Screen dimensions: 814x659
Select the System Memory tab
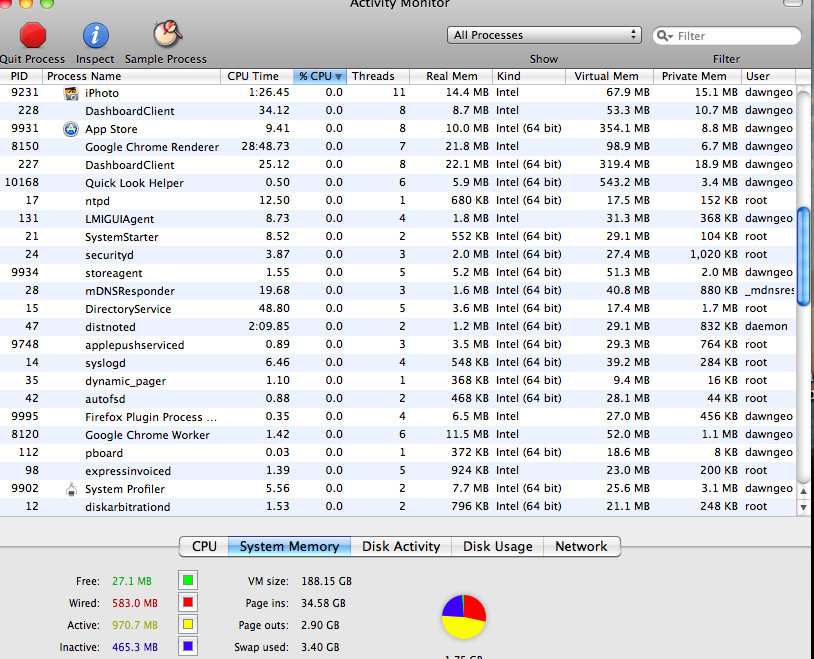click(x=289, y=546)
